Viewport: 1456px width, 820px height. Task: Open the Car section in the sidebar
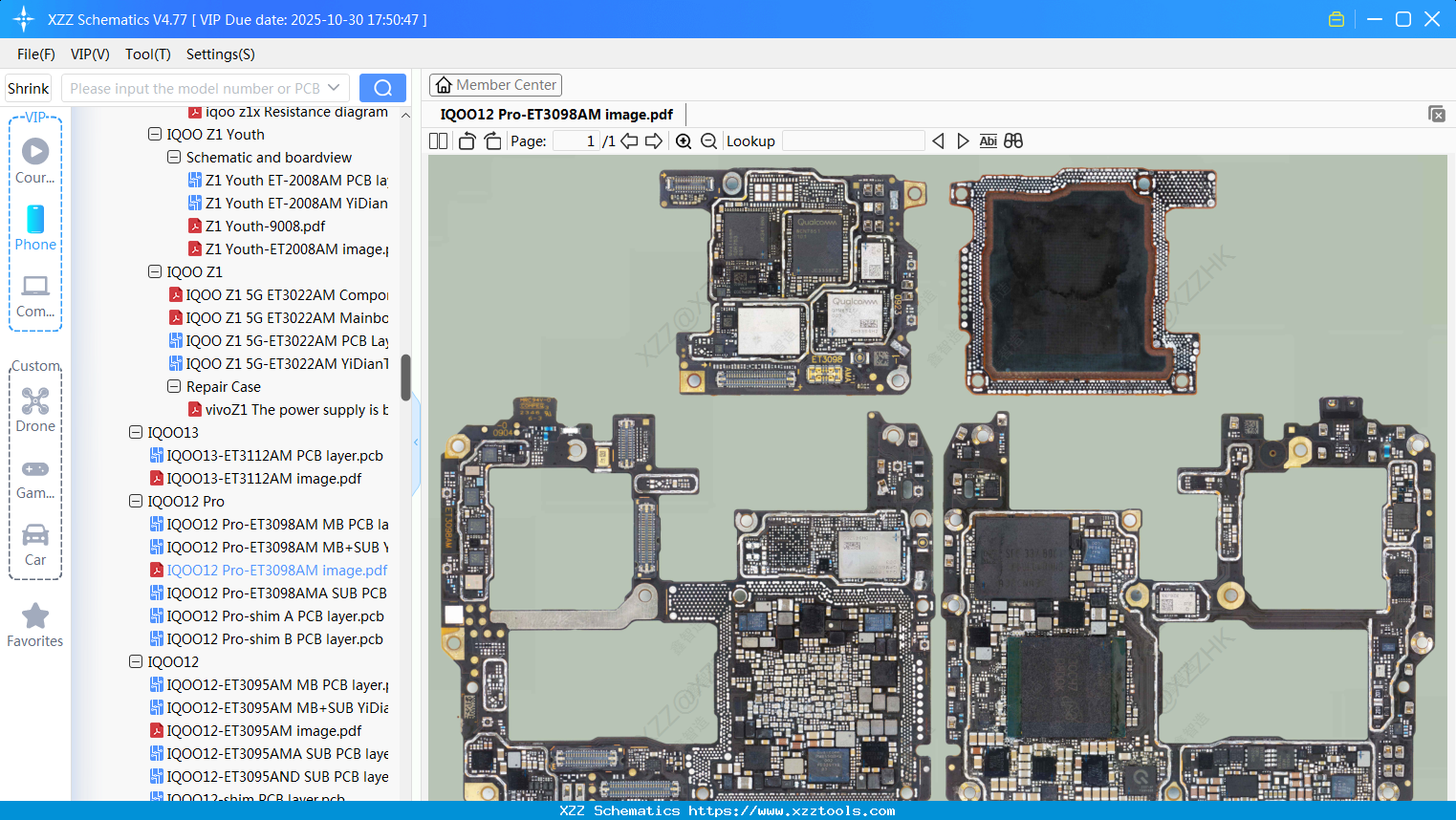click(x=34, y=540)
